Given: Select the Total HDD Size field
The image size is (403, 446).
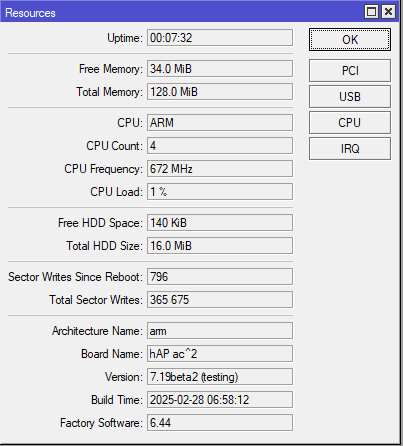Looking at the screenshot, I should pos(220,246).
